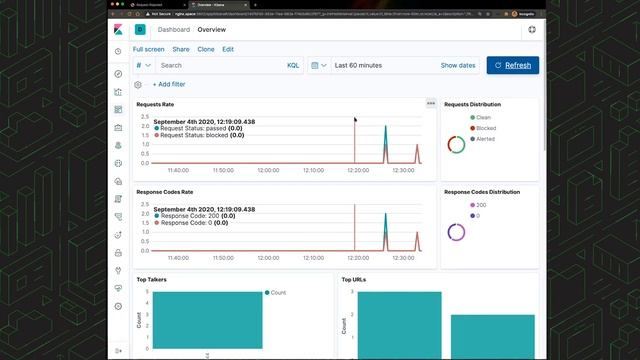640x360 pixels.
Task: Edit the dashboard
Action: [x=228, y=49]
